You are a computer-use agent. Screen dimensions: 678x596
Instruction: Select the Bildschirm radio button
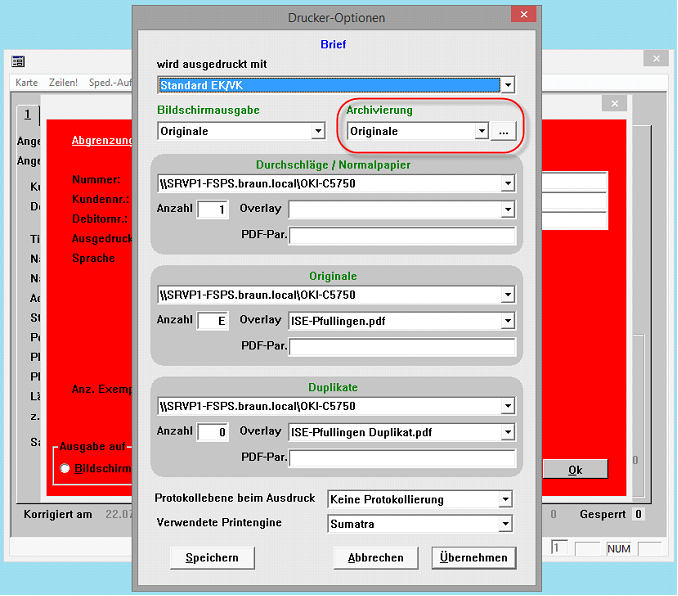tap(65, 468)
